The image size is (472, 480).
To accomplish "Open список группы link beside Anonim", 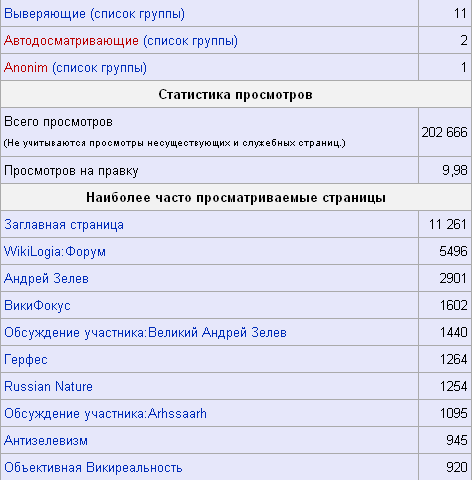I will [99, 68].
